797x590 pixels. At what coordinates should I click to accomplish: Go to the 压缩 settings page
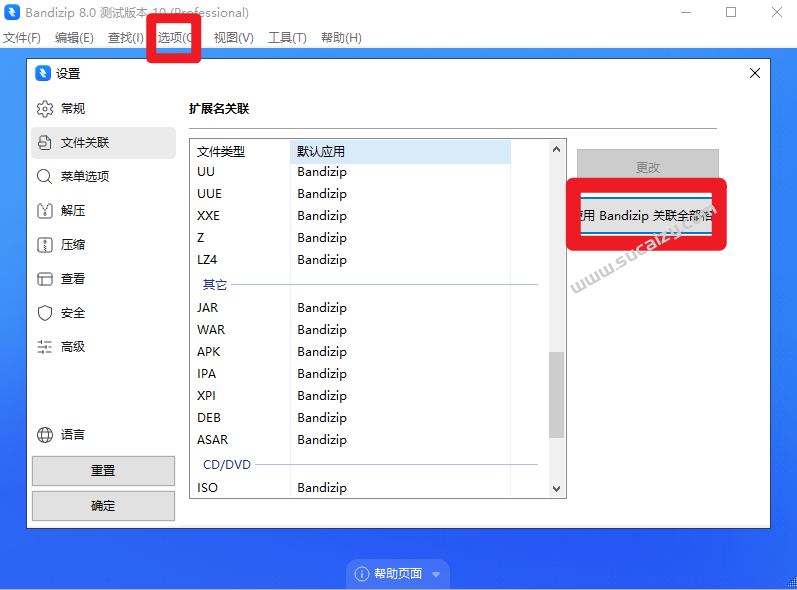point(104,245)
